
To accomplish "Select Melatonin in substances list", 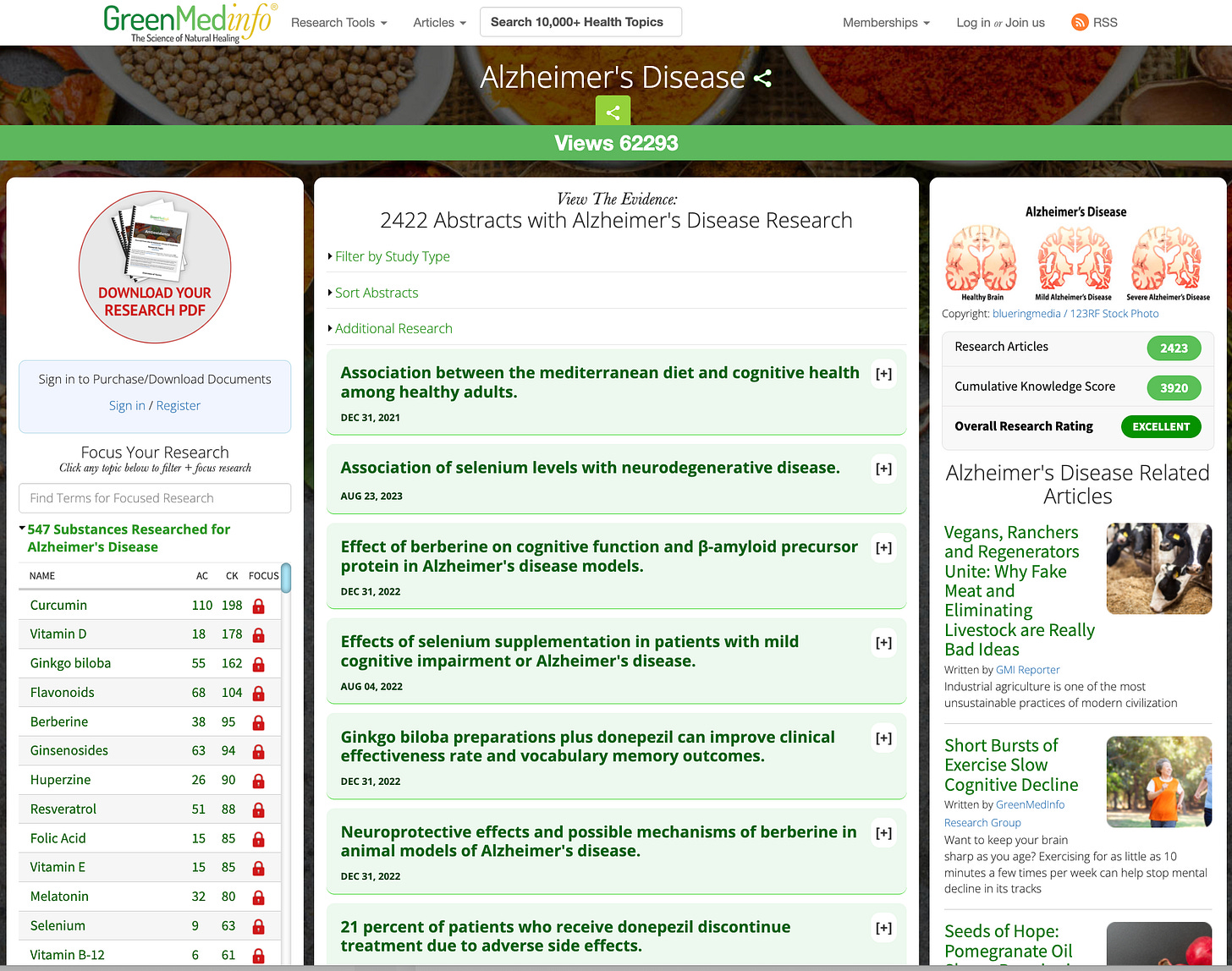I will point(59,897).
